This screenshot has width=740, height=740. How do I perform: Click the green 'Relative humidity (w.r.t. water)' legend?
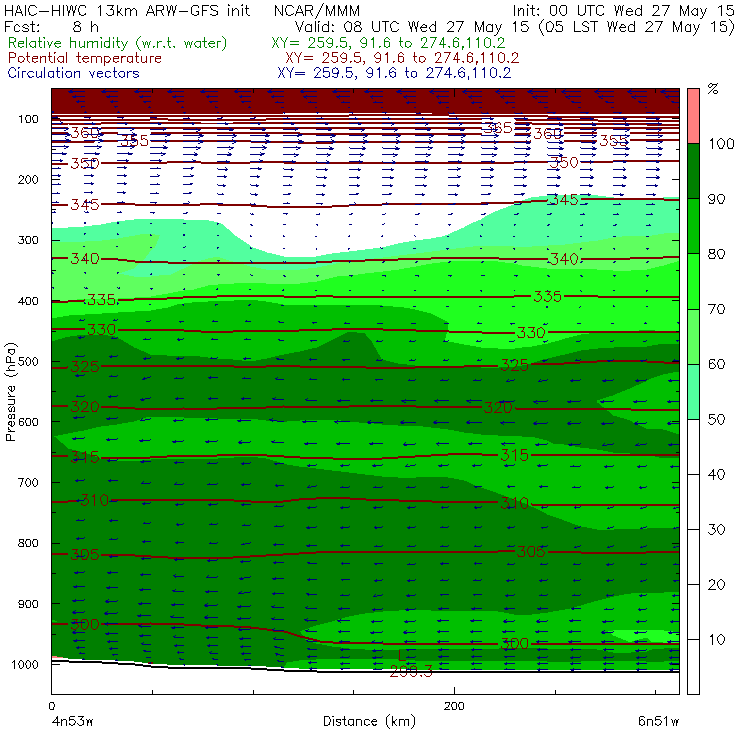point(118,43)
